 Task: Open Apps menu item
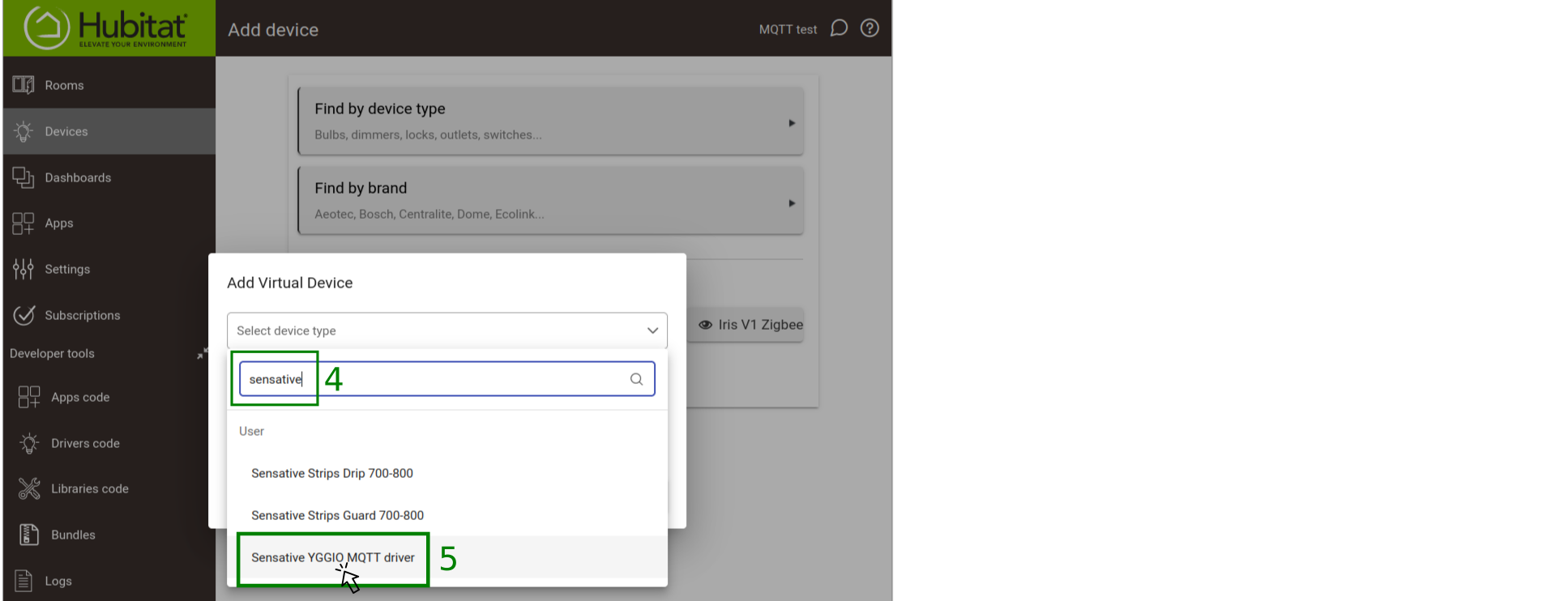click(109, 223)
